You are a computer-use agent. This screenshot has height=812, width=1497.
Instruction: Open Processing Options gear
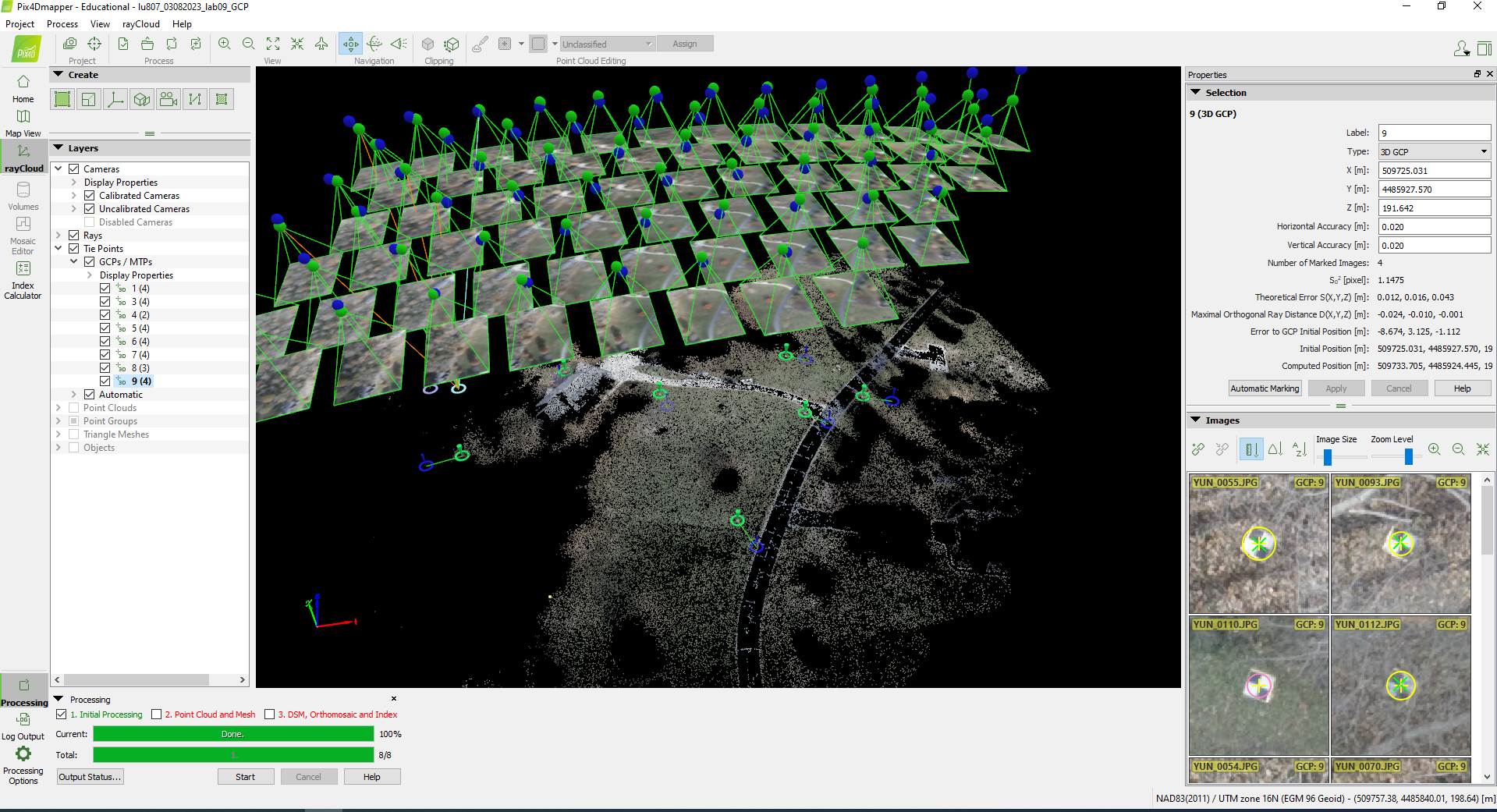click(x=23, y=764)
